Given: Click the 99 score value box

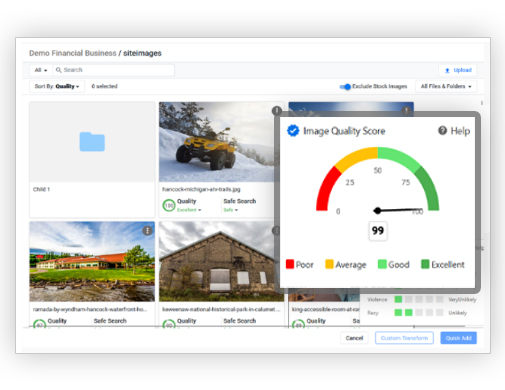Looking at the screenshot, I should [378, 231].
